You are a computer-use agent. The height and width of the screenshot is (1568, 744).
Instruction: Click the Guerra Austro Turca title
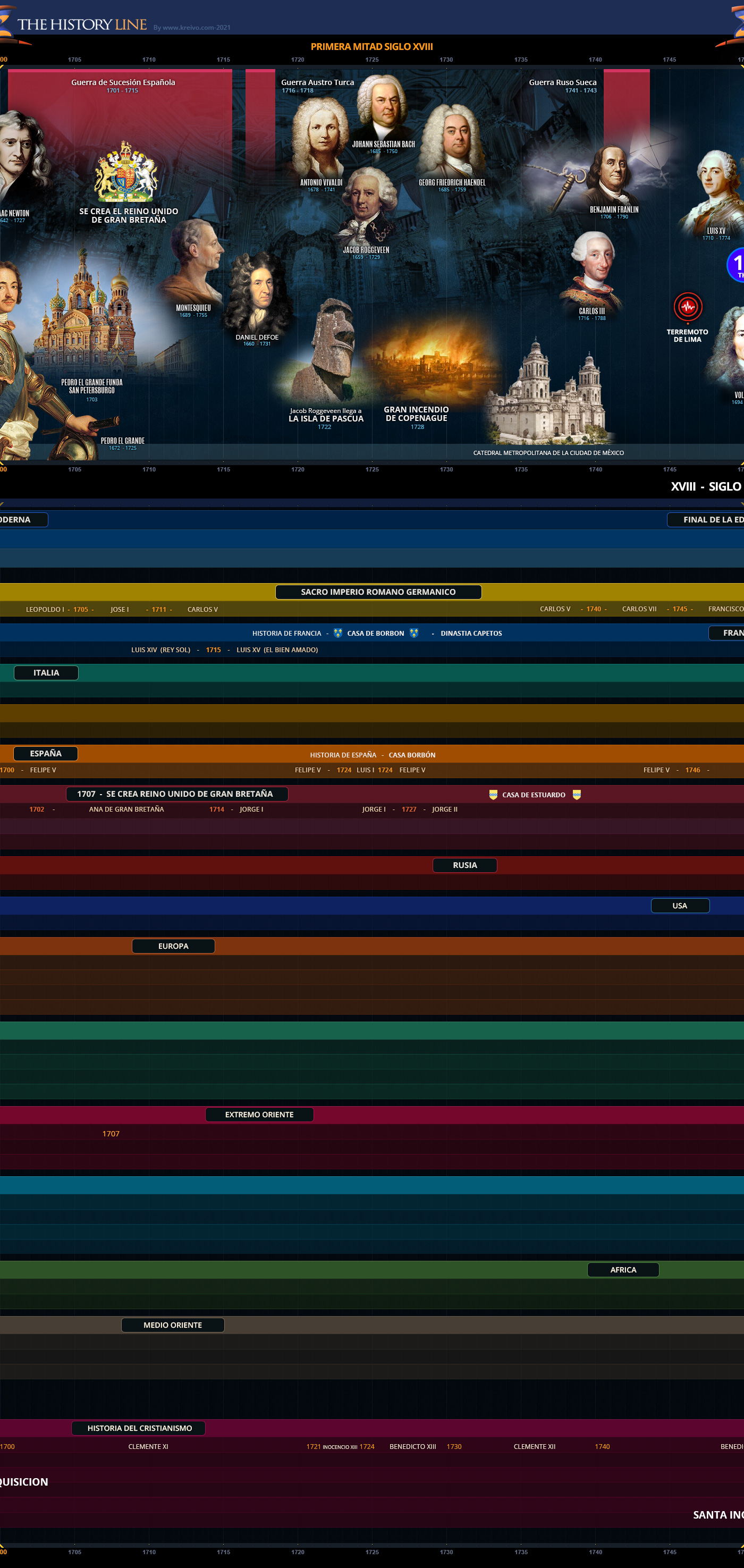318,82
